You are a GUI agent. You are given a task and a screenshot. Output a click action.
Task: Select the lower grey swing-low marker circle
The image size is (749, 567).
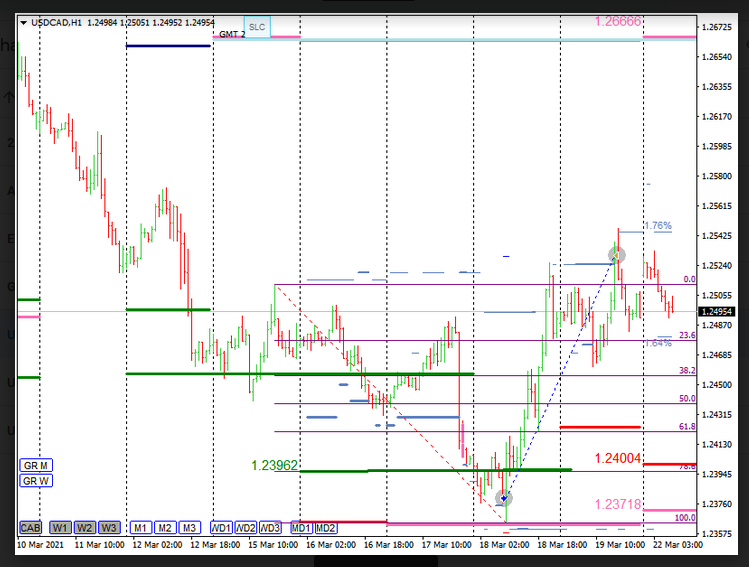(x=504, y=497)
